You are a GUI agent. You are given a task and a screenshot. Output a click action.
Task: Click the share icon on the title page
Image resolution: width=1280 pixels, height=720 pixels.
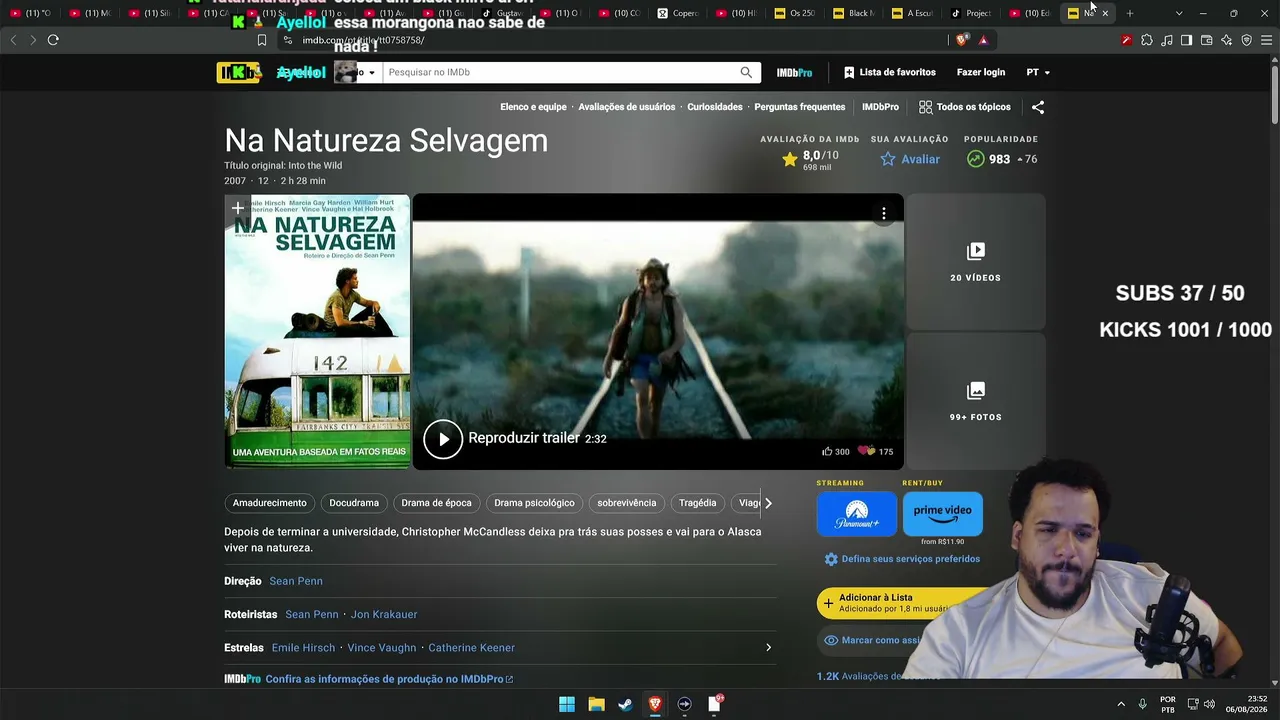[x=1038, y=107]
